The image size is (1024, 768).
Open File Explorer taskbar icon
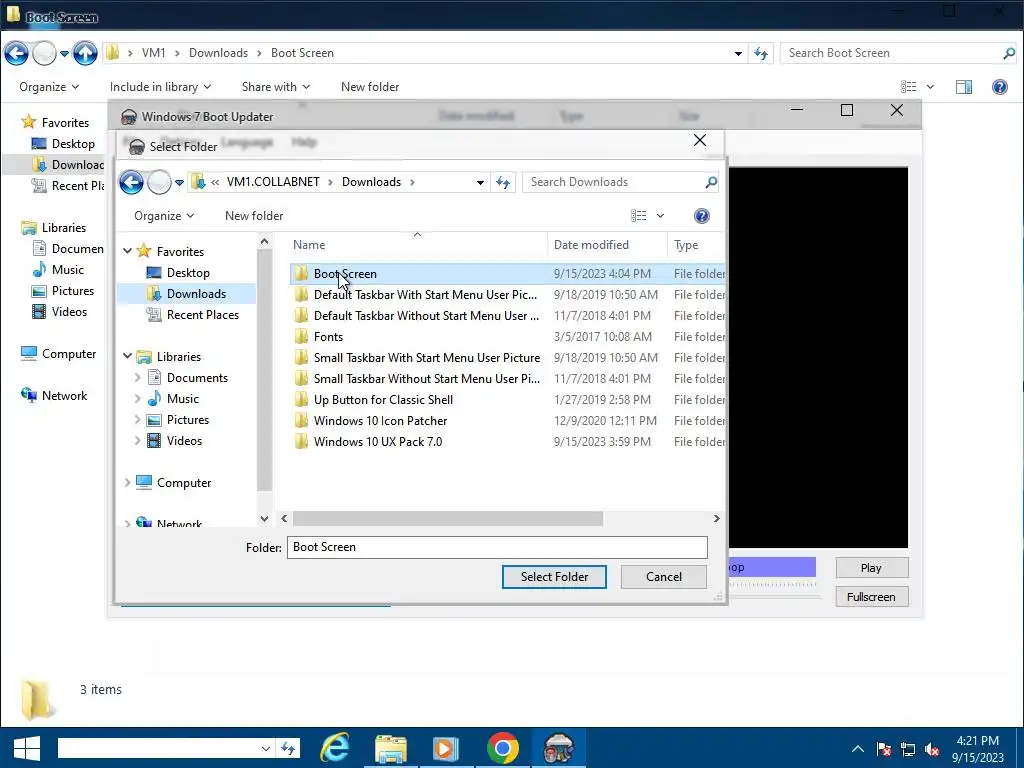[x=391, y=748]
